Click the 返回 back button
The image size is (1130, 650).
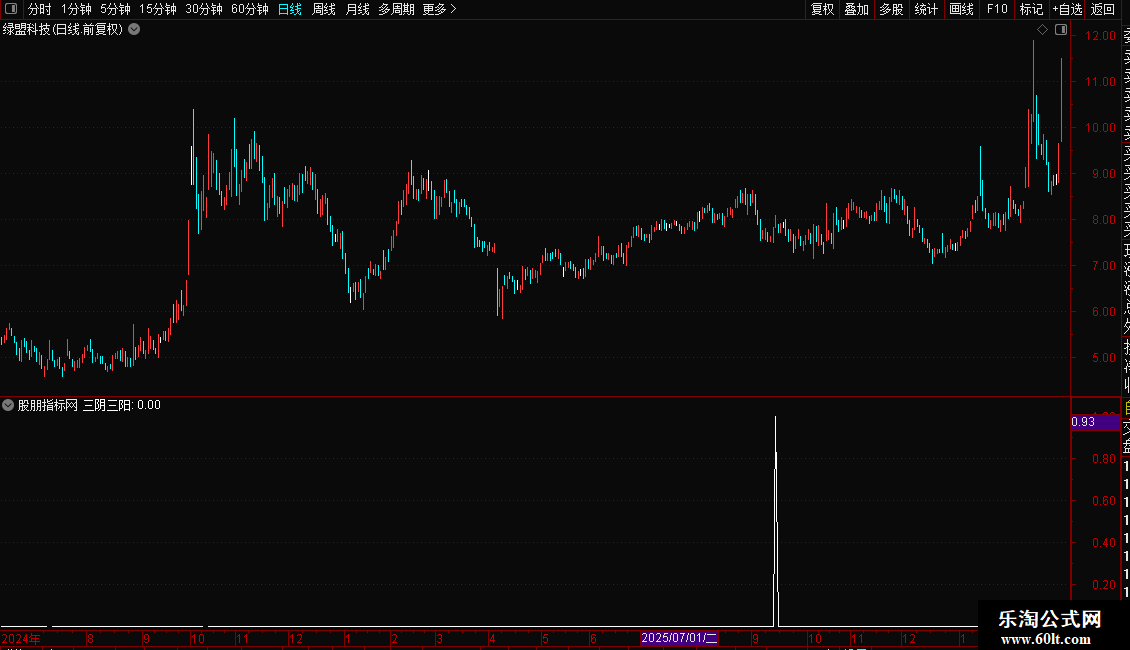point(1103,9)
